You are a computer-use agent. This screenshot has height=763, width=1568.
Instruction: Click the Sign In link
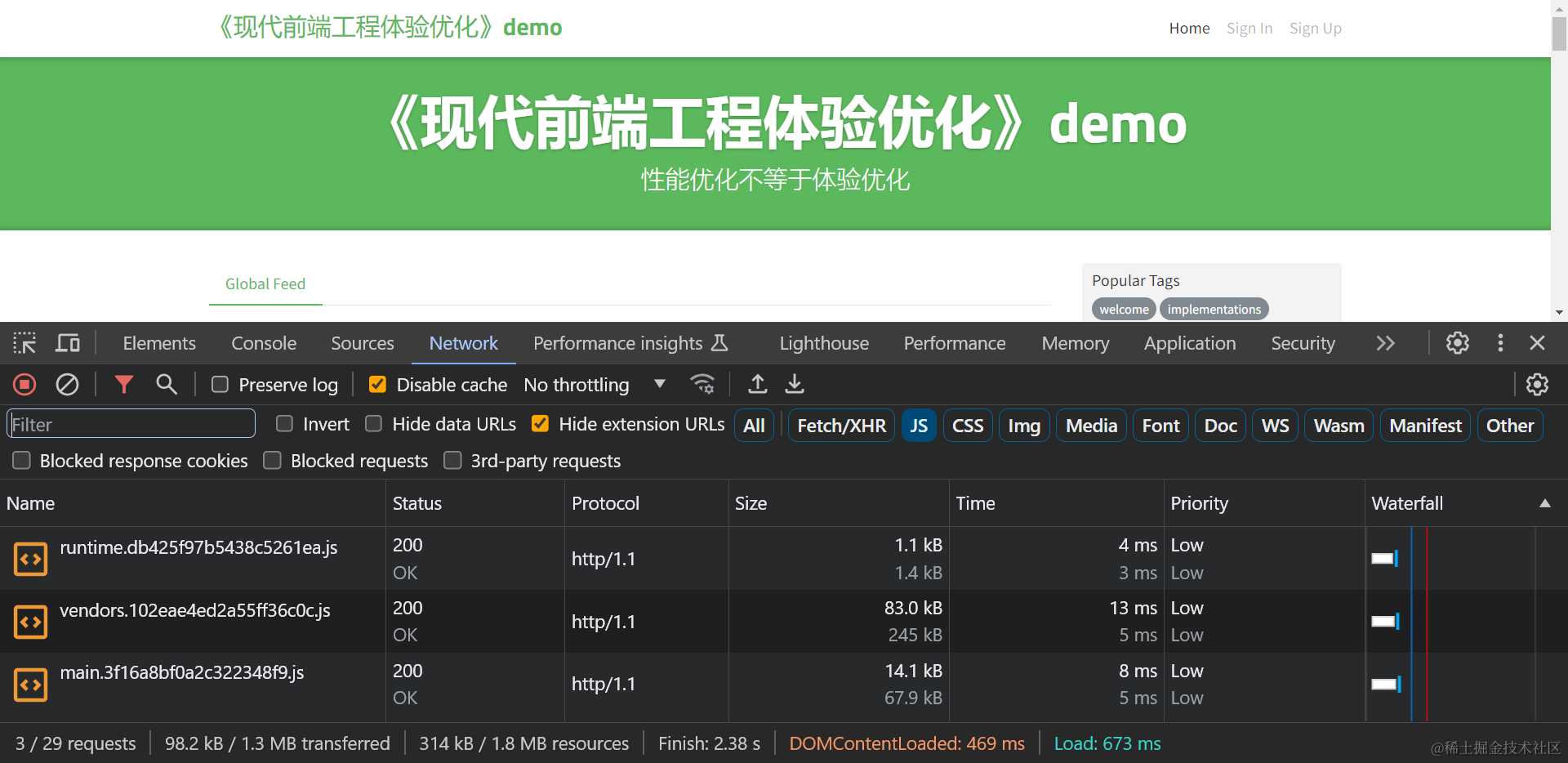coord(1249,29)
